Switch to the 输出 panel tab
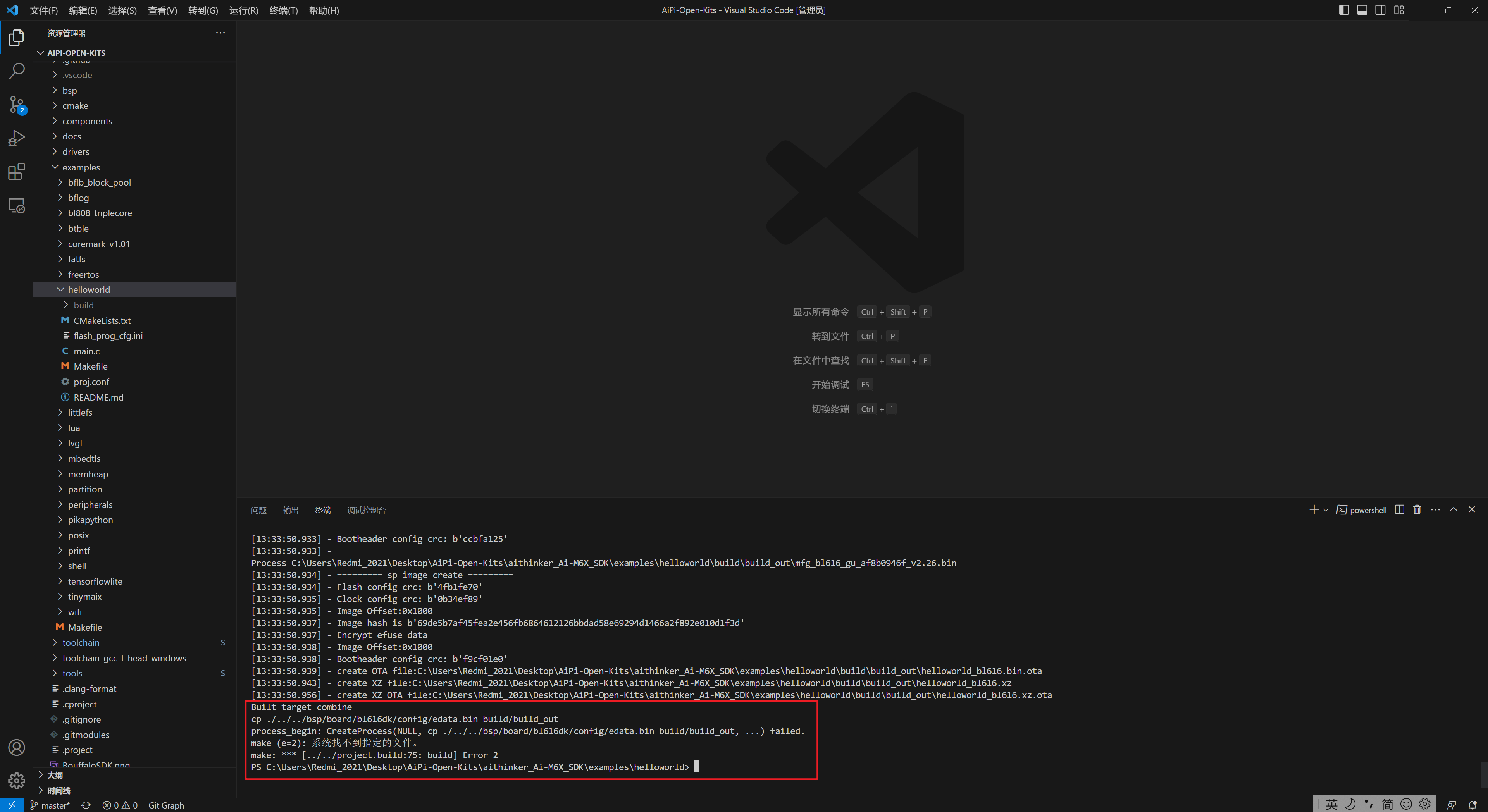Image resolution: width=1488 pixels, height=812 pixels. (x=291, y=510)
